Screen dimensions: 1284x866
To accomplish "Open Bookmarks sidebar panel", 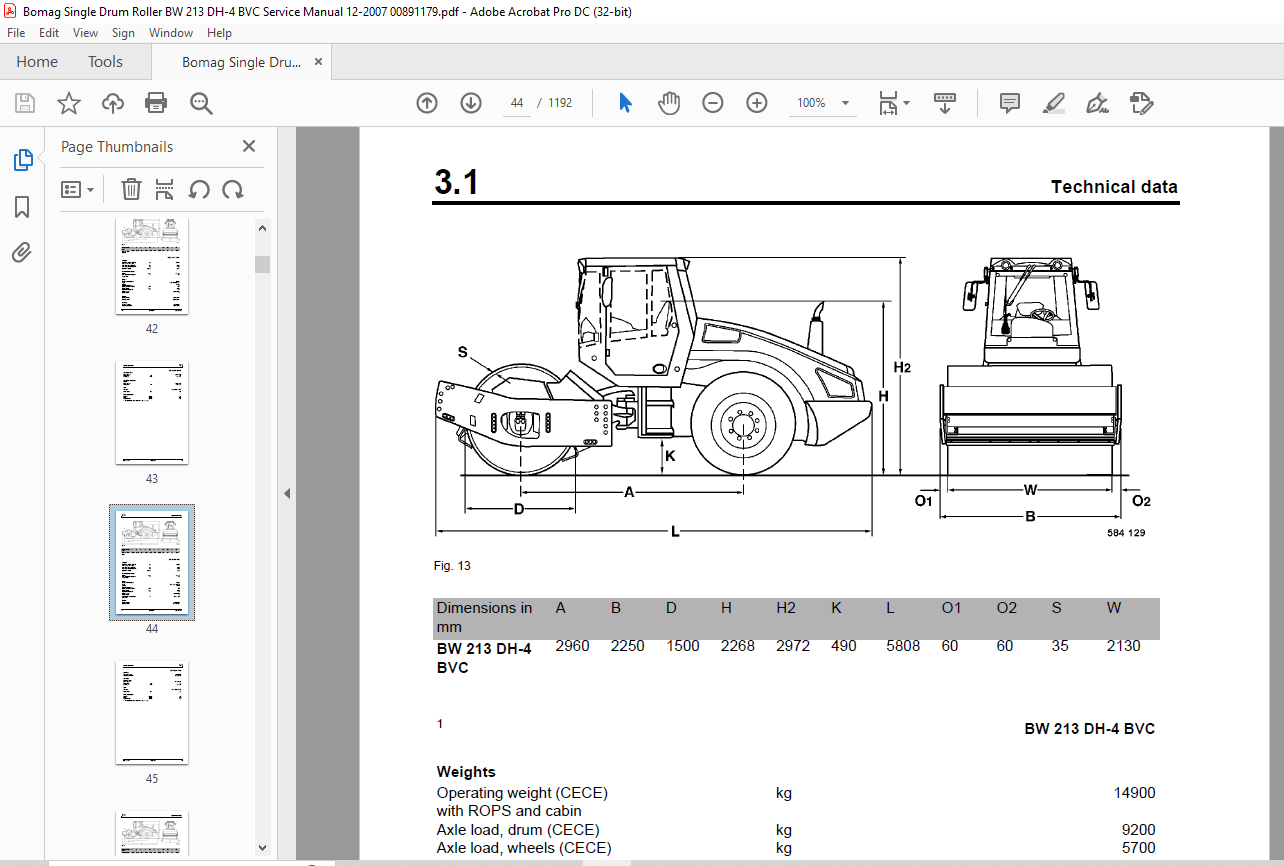I will coord(22,207).
